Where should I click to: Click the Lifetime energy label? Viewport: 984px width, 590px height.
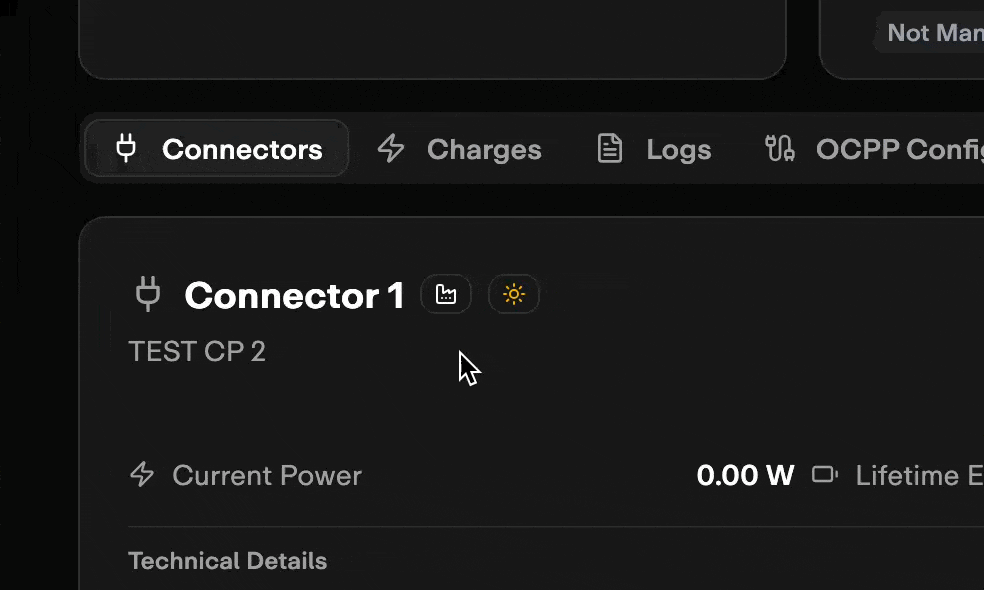click(919, 476)
